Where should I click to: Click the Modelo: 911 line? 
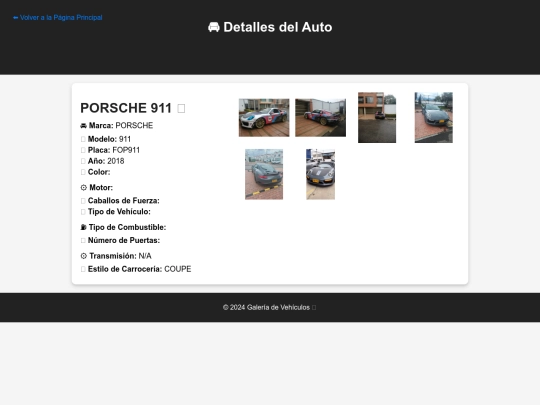(106, 139)
